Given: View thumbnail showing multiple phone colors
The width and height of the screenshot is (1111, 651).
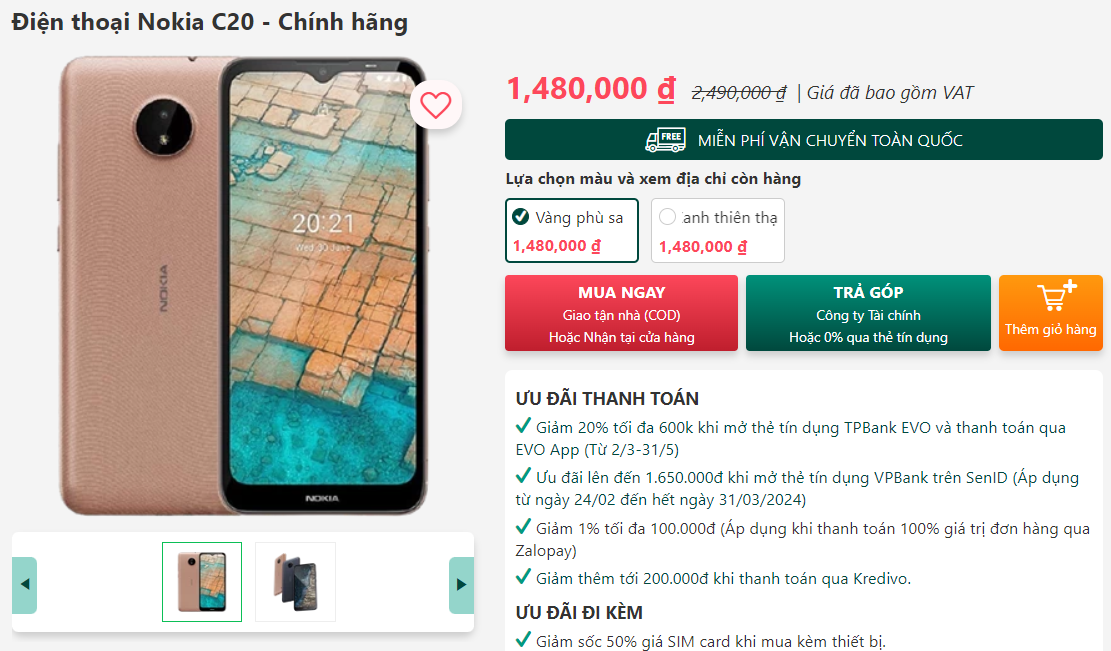Looking at the screenshot, I should (x=295, y=582).
